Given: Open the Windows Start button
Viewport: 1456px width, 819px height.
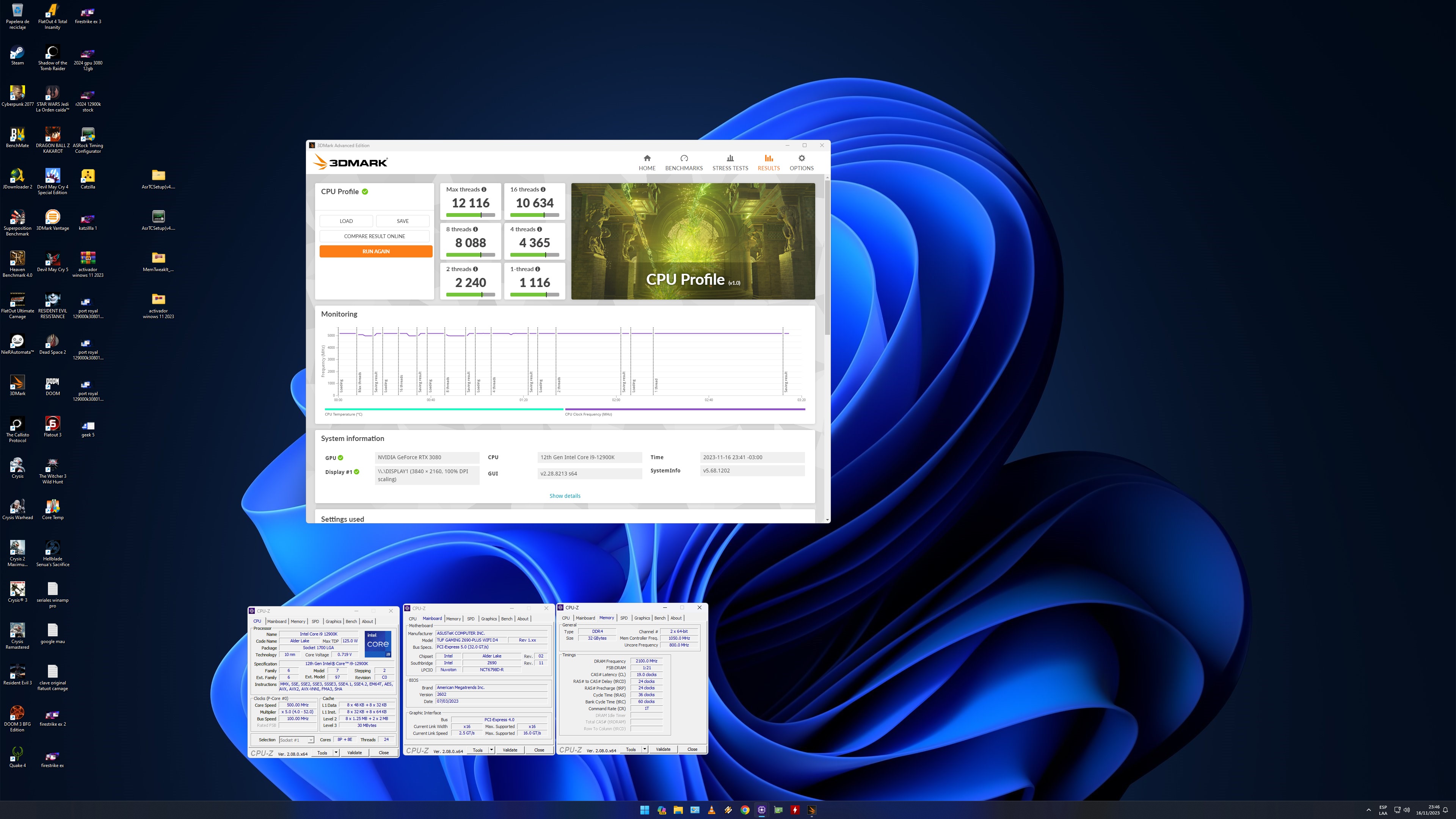Looking at the screenshot, I should tap(644, 810).
